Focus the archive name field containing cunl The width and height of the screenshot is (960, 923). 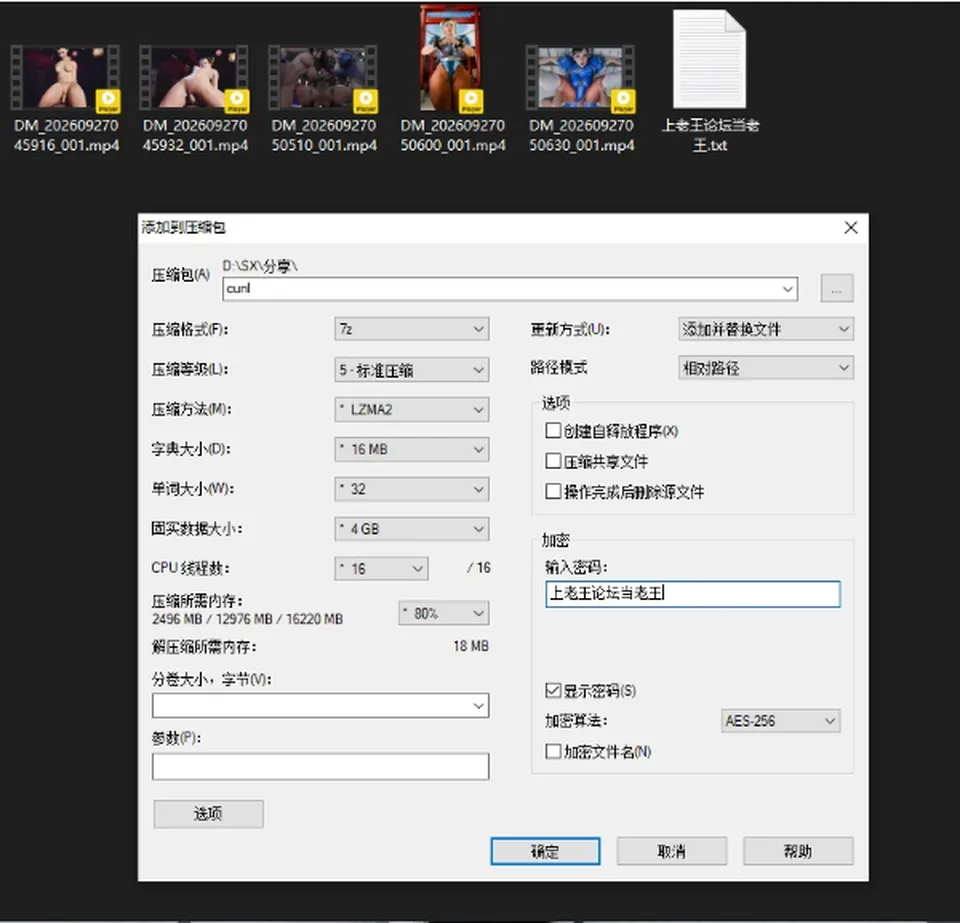[510, 288]
